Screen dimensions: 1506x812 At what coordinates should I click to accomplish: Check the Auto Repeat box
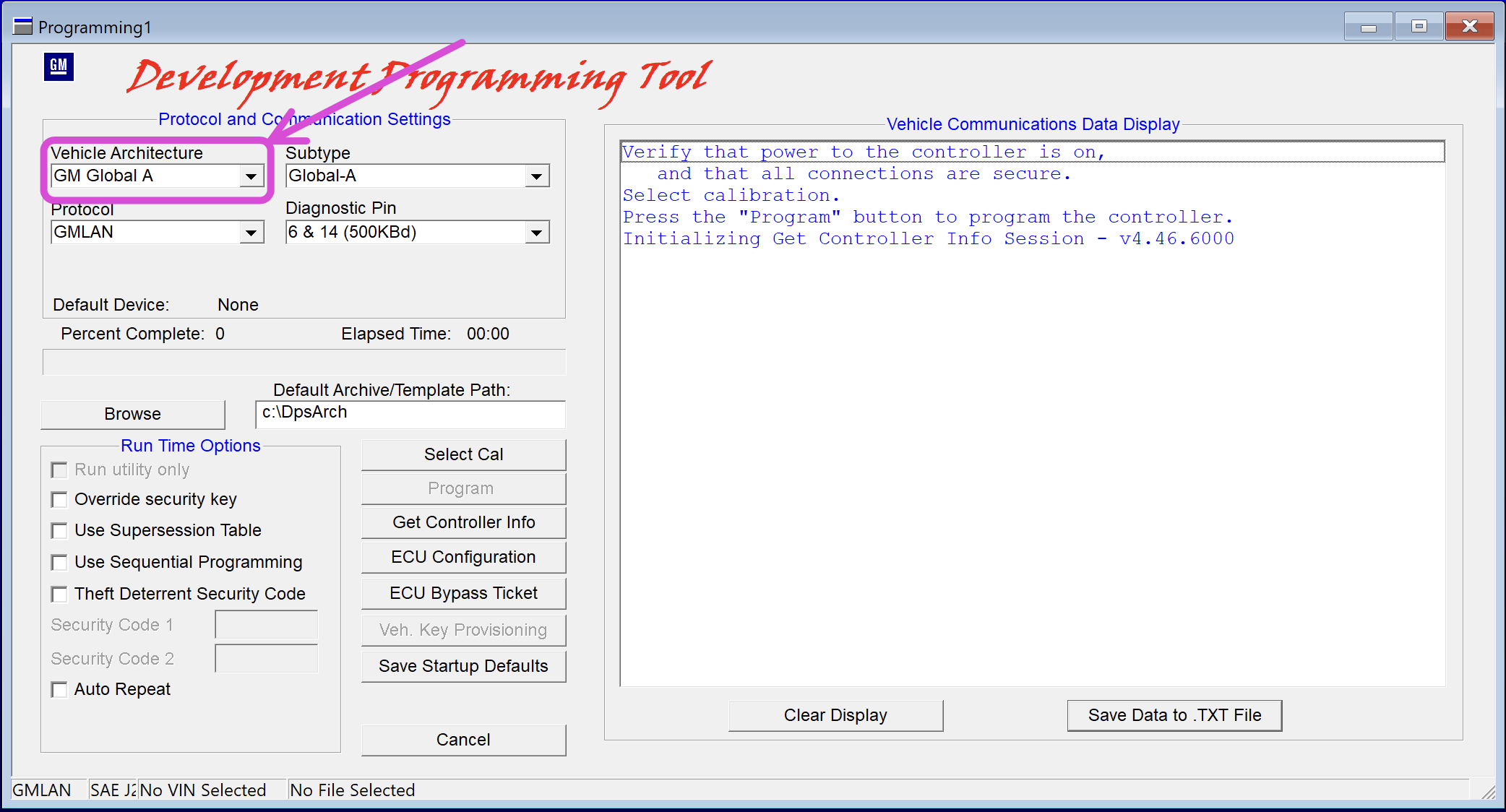tap(59, 690)
